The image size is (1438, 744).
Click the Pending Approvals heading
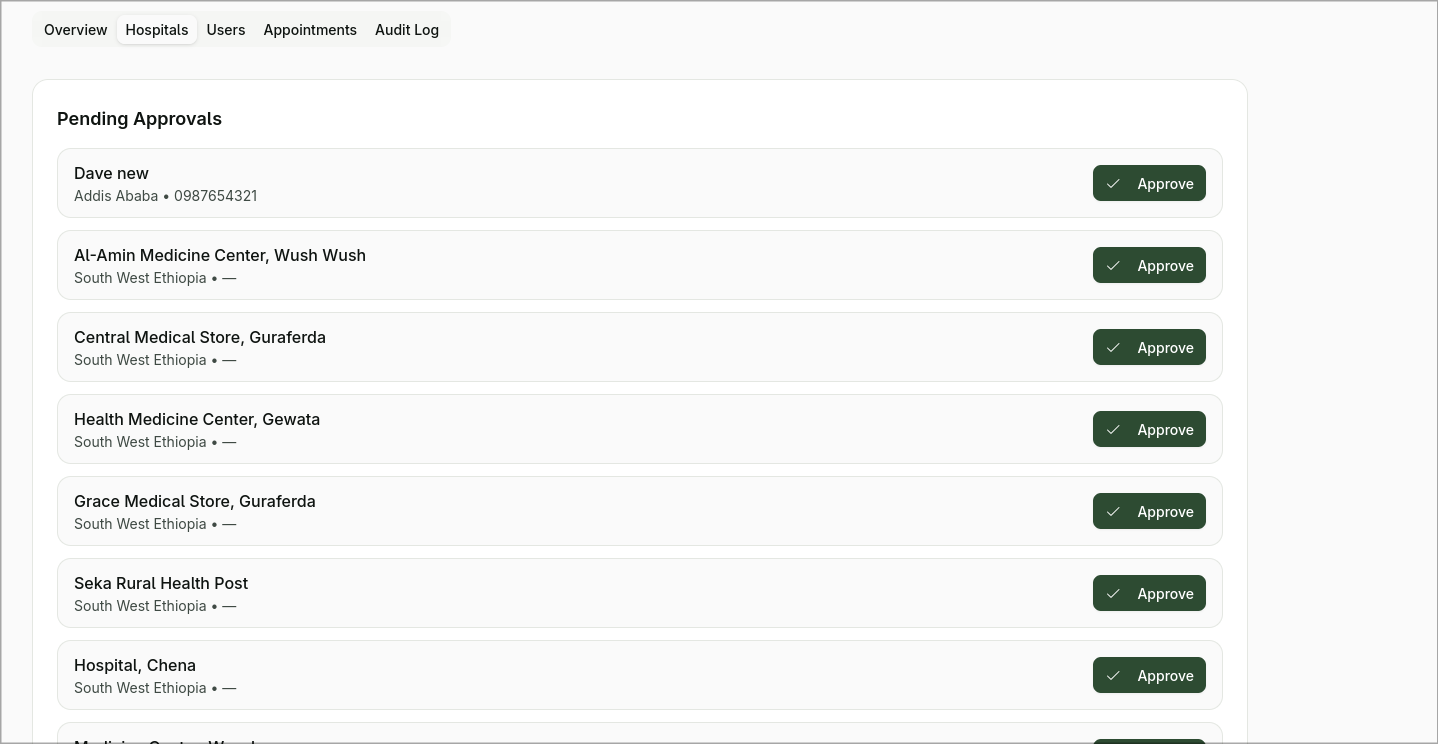[139, 119]
